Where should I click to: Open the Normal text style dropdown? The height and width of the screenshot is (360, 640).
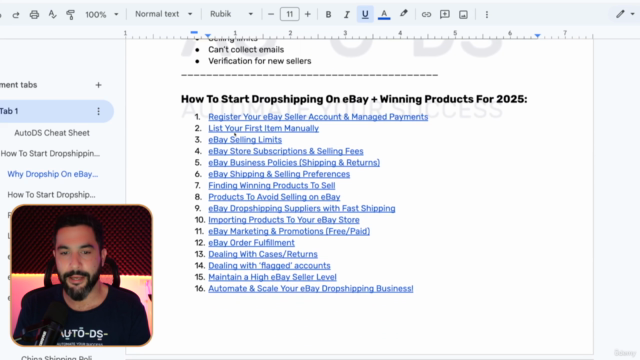click(163, 14)
